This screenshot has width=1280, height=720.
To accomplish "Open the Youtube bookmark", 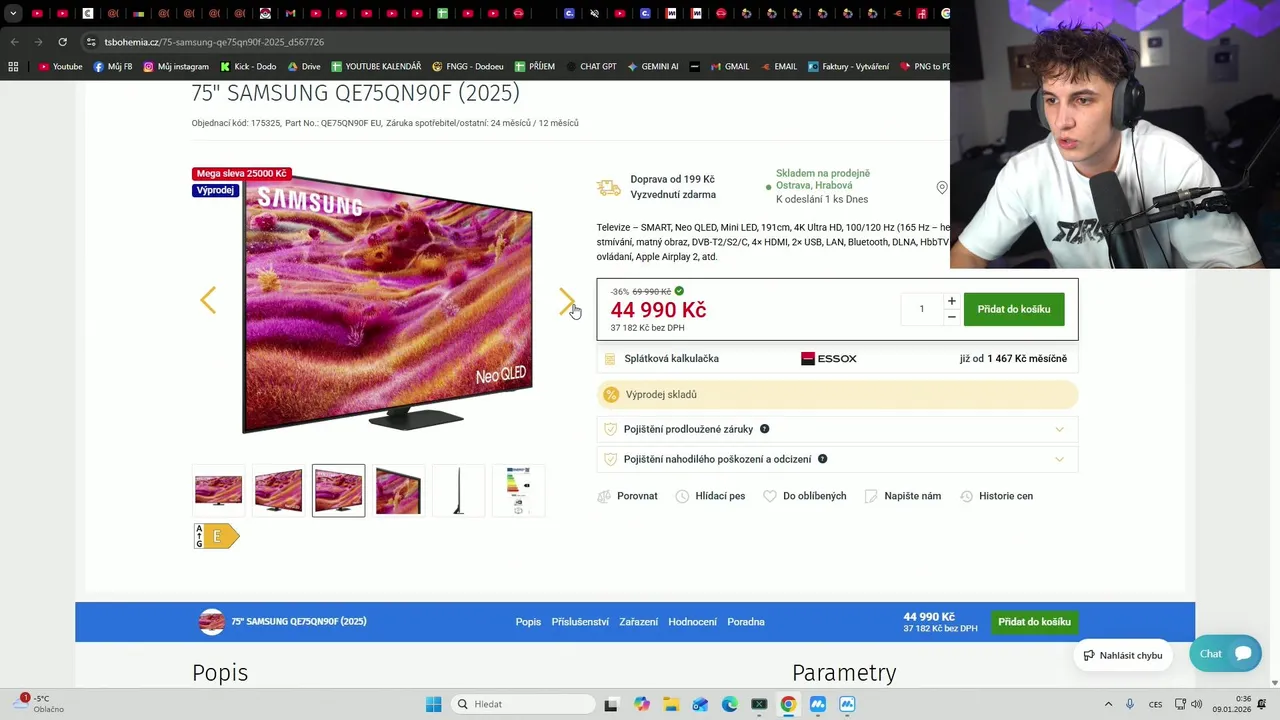I will point(60,67).
